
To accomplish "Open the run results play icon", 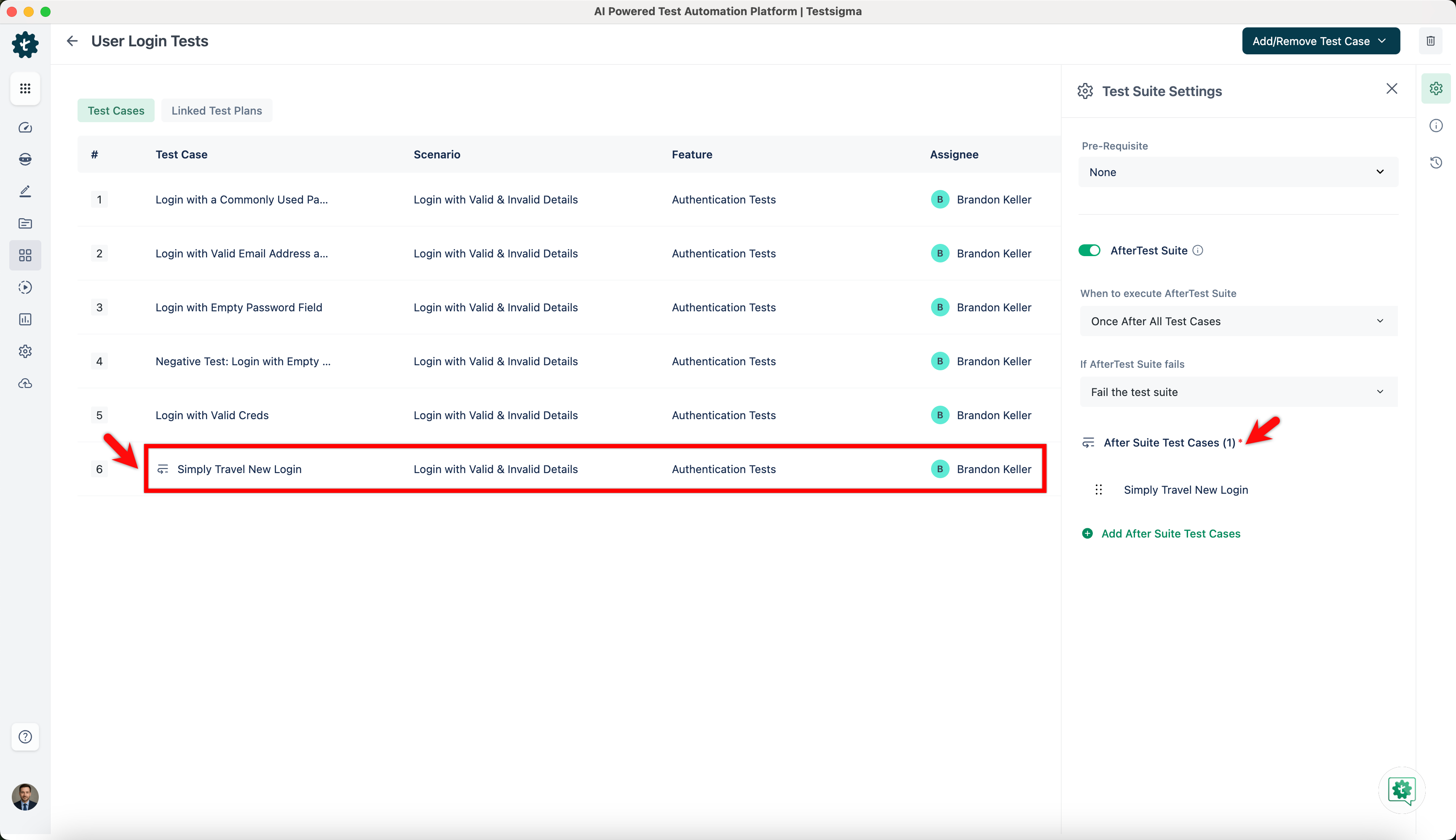I will (25, 287).
